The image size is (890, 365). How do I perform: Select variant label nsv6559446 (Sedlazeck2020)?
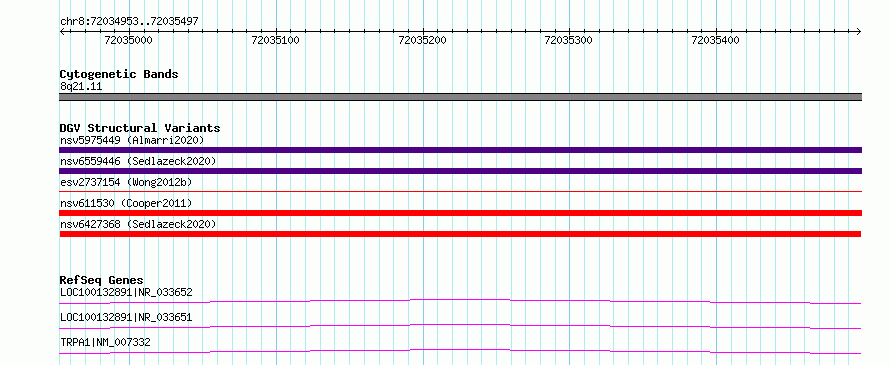pyautogui.click(x=138, y=161)
